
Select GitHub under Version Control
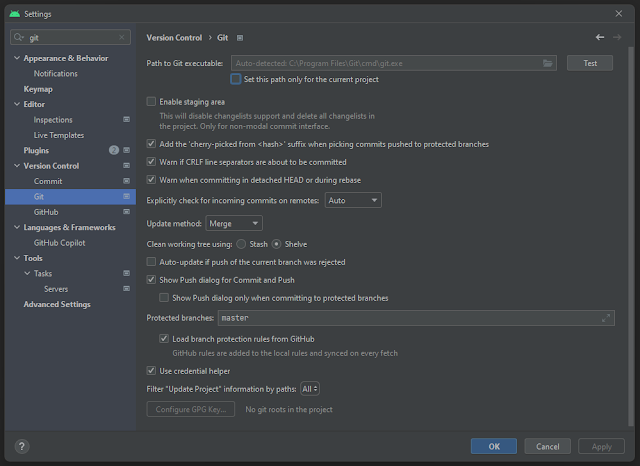46,212
